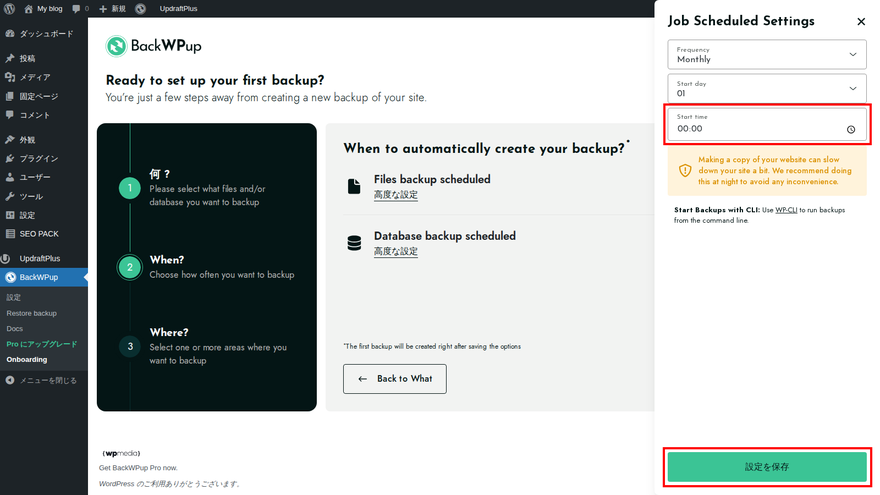This screenshot has height=495, width=880.
Task: Click step 3 circle Where?
Action: click(x=130, y=346)
